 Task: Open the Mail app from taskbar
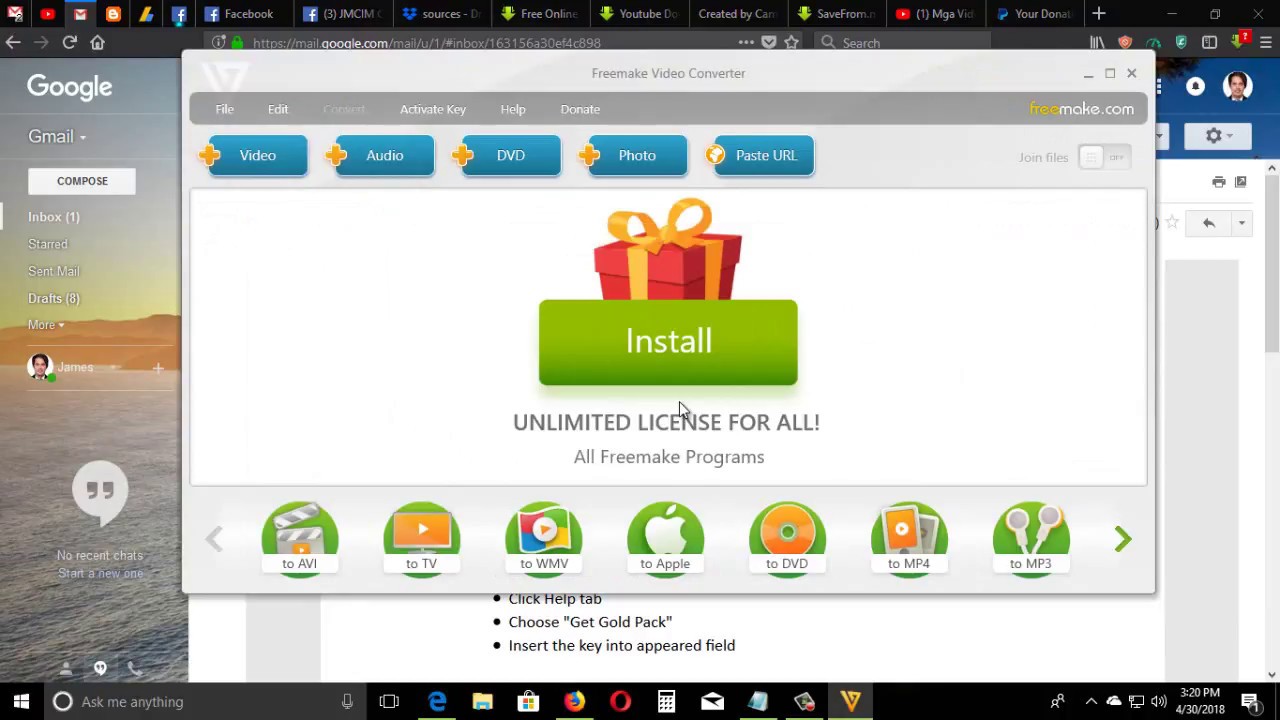(712, 701)
